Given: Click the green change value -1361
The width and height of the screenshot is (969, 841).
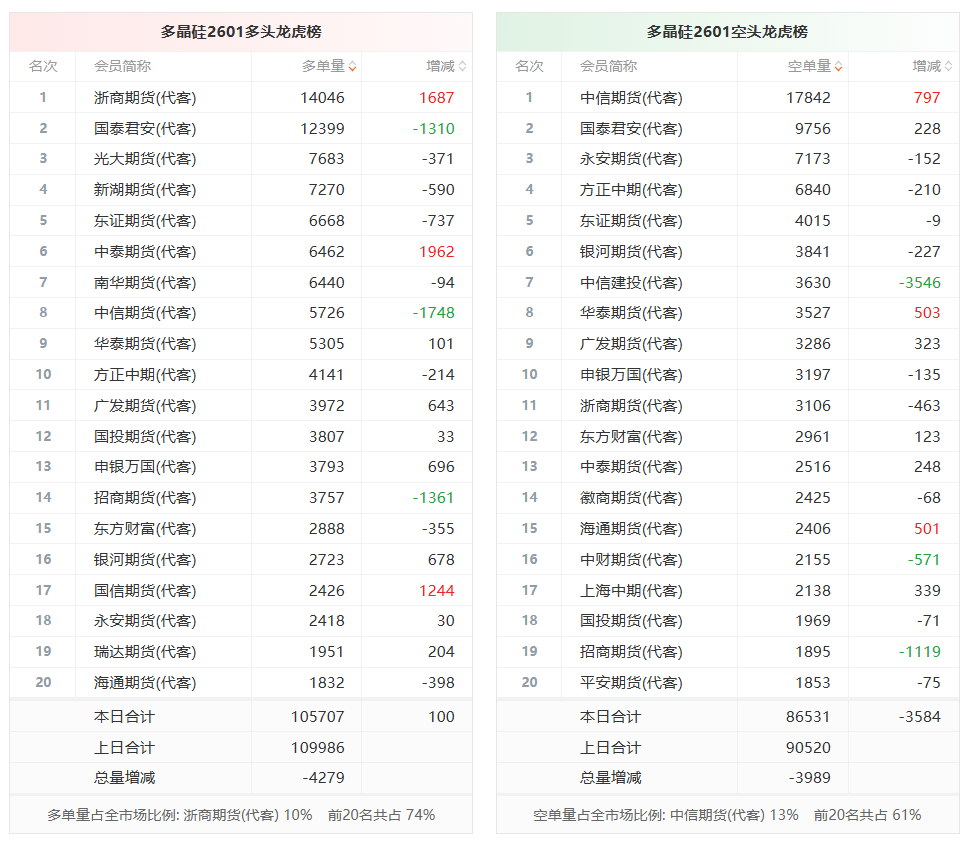Looking at the screenshot, I should (x=433, y=497).
